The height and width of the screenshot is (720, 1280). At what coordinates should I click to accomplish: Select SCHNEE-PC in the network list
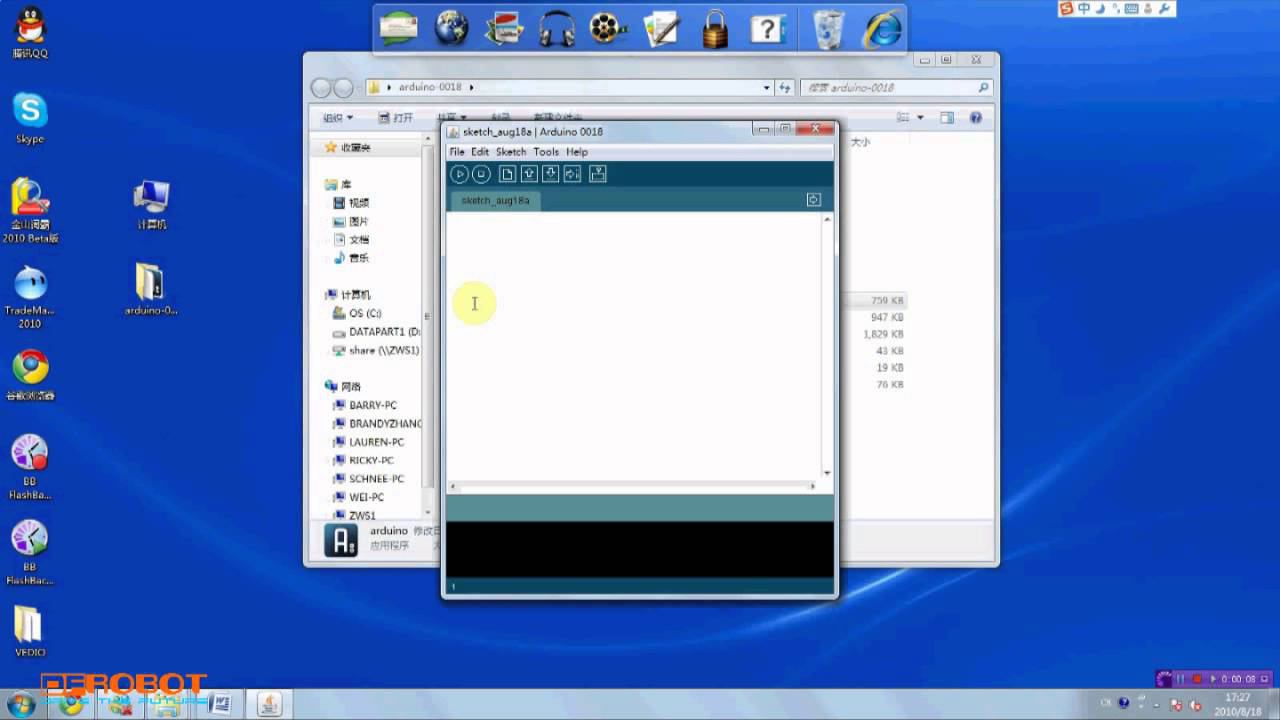(369, 479)
